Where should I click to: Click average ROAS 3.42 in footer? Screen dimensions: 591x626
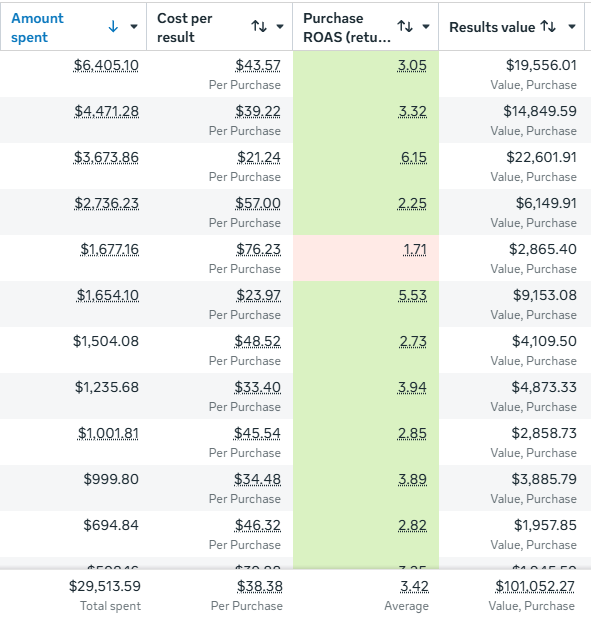pos(414,586)
